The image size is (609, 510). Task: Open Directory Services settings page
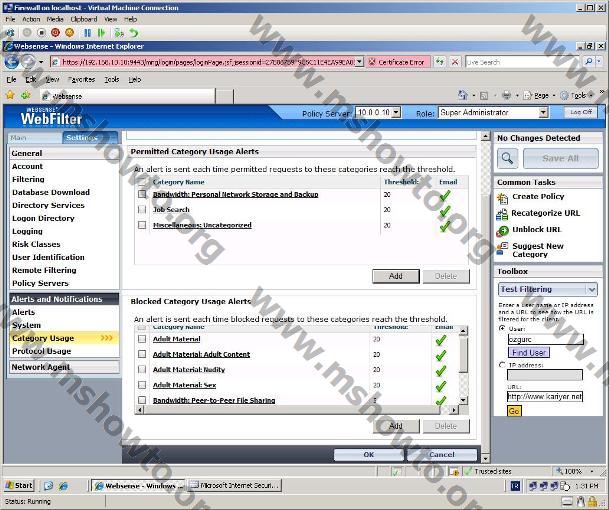pos(48,205)
